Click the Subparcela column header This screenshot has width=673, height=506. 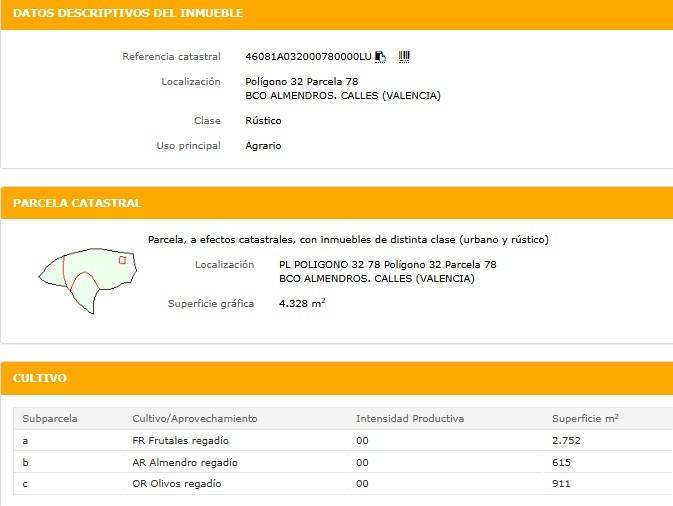[x=50, y=418]
